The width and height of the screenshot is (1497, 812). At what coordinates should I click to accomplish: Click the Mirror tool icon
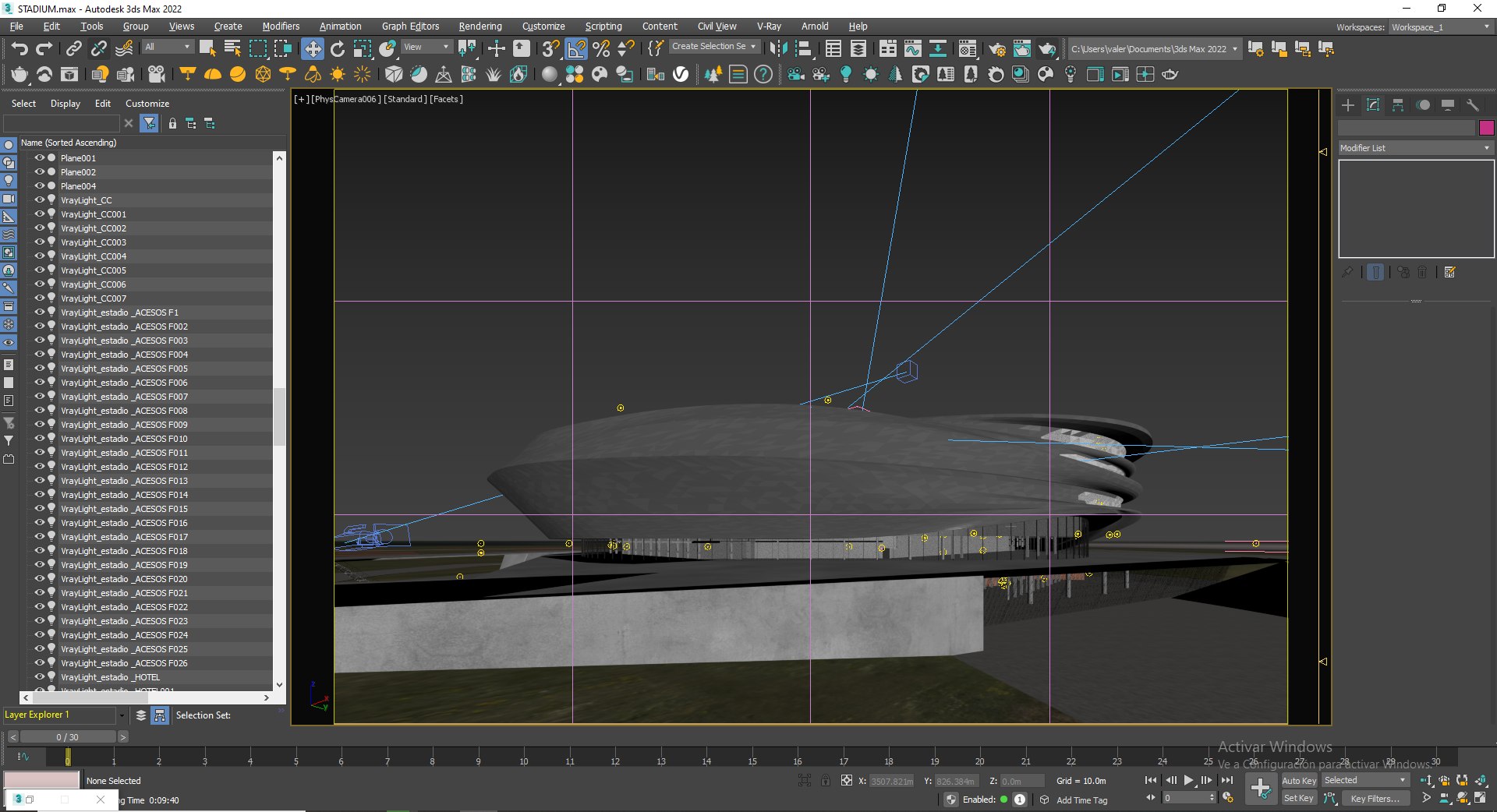pyautogui.click(x=778, y=48)
